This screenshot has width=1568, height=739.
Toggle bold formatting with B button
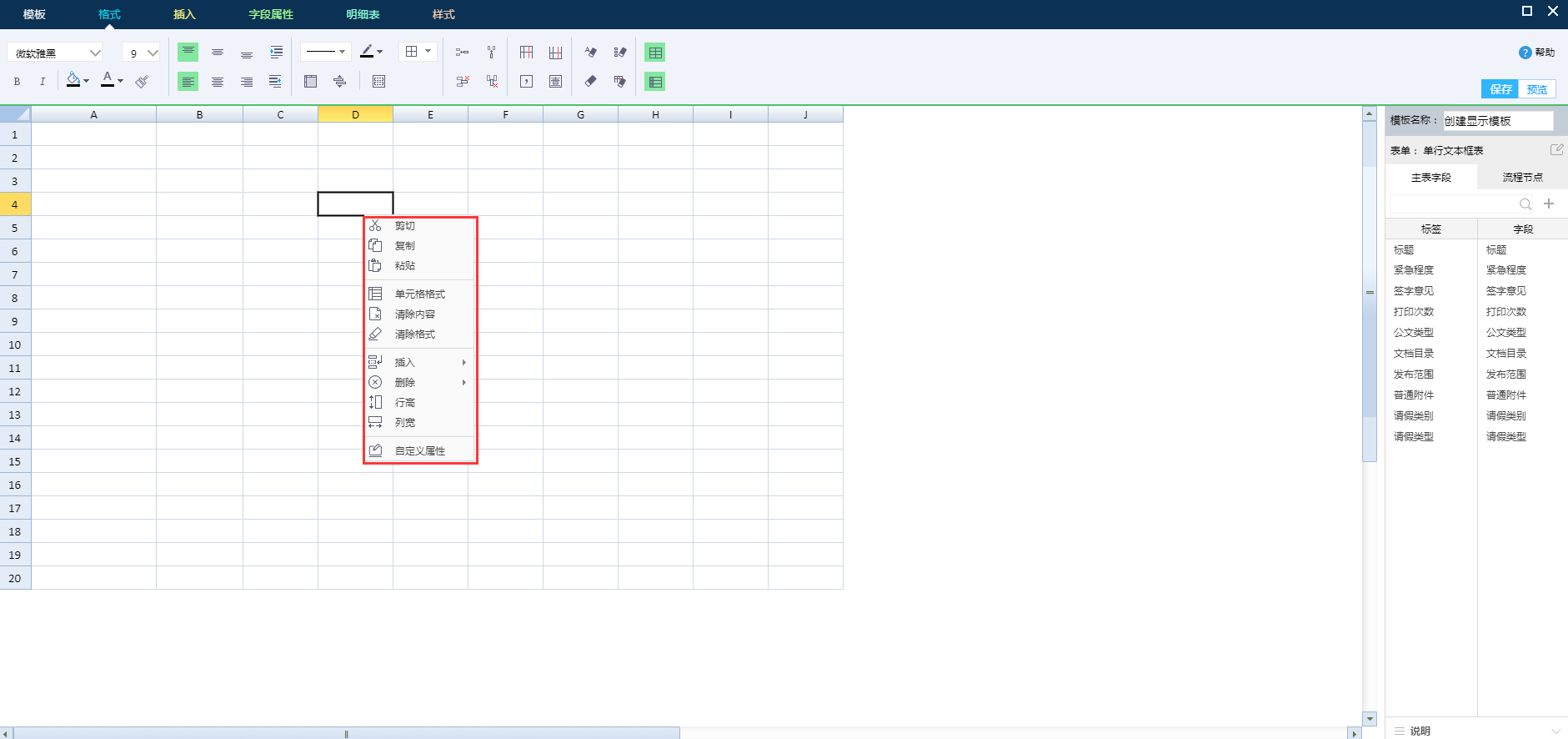tap(17, 82)
